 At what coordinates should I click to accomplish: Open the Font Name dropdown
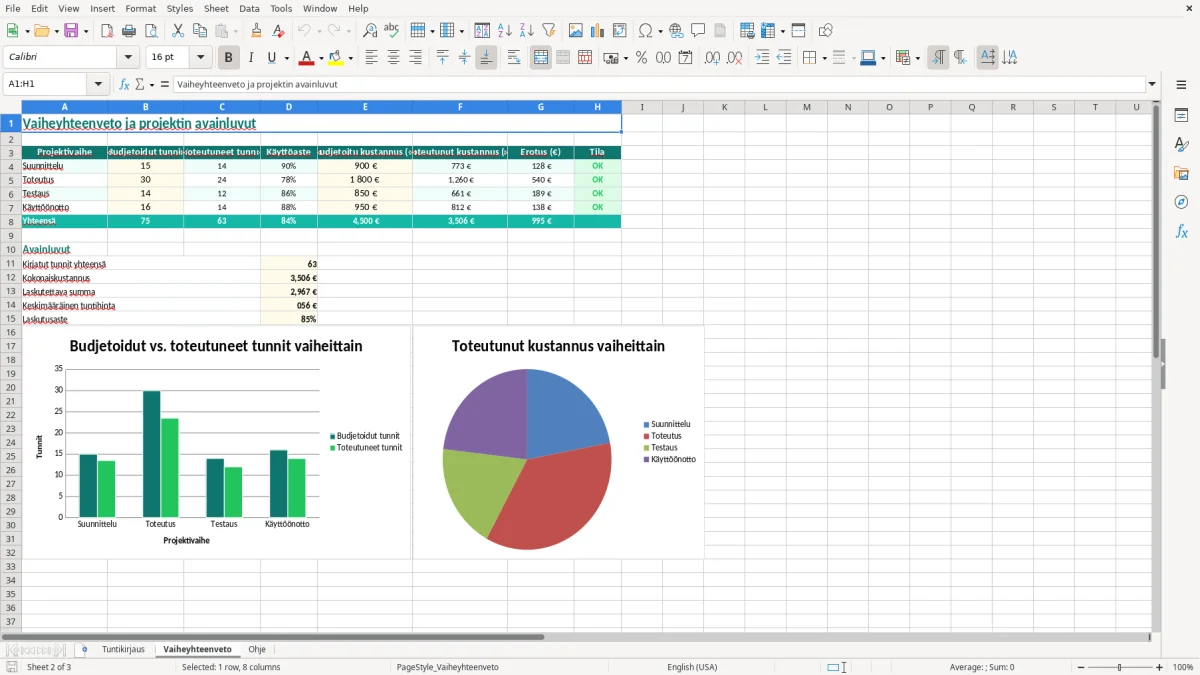pyautogui.click(x=127, y=58)
